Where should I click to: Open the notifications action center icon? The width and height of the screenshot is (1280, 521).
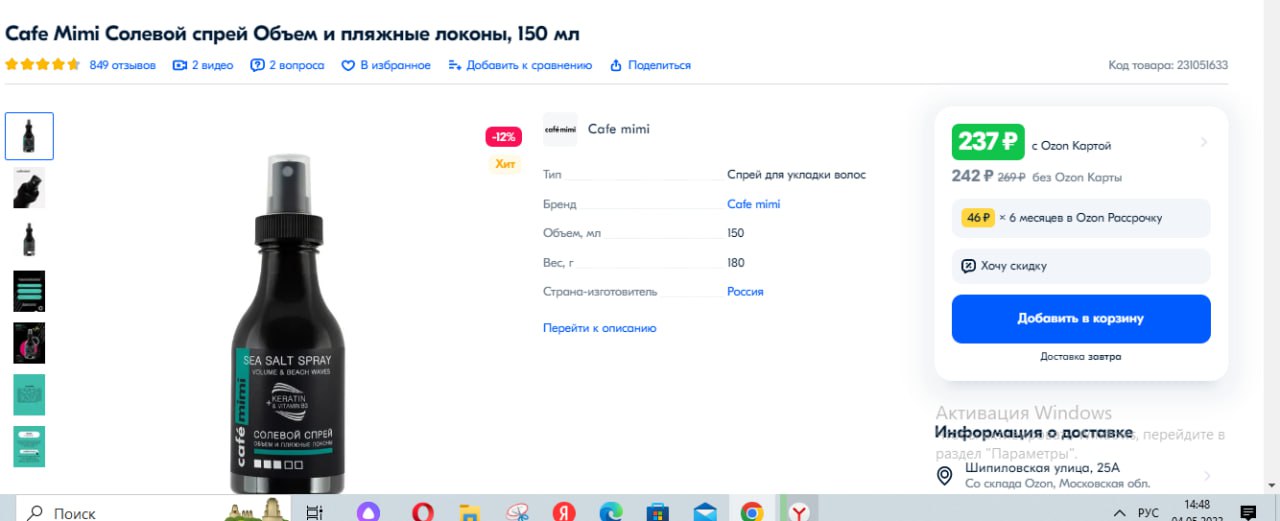[x=1247, y=512]
